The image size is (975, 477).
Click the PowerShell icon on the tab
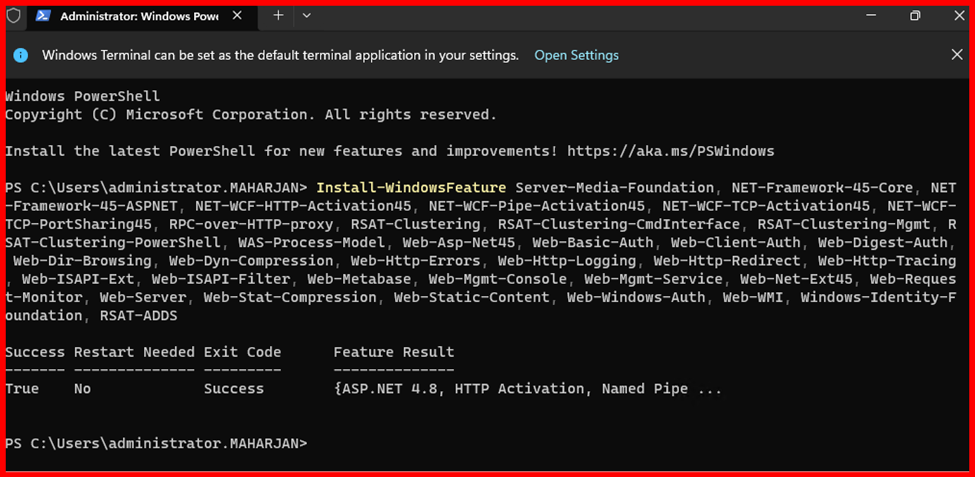pyautogui.click(x=44, y=16)
